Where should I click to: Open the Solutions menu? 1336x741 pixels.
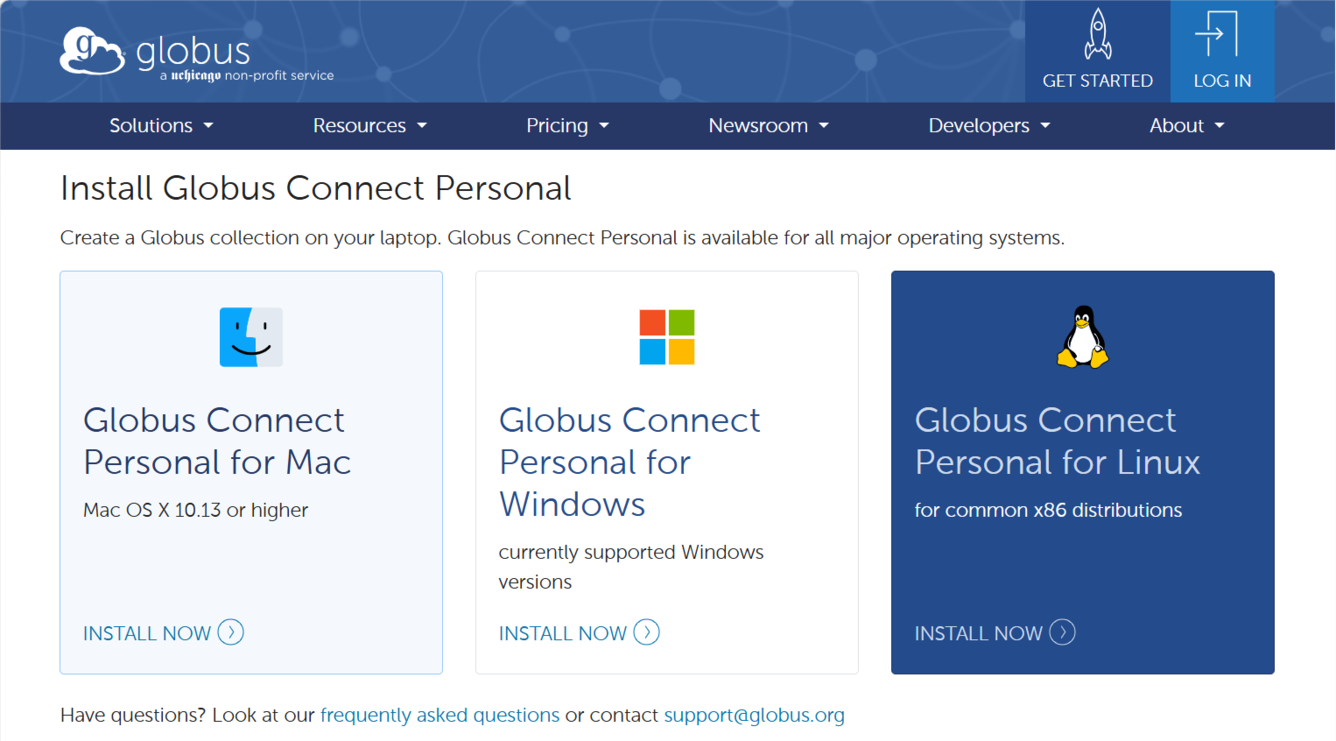[161, 126]
